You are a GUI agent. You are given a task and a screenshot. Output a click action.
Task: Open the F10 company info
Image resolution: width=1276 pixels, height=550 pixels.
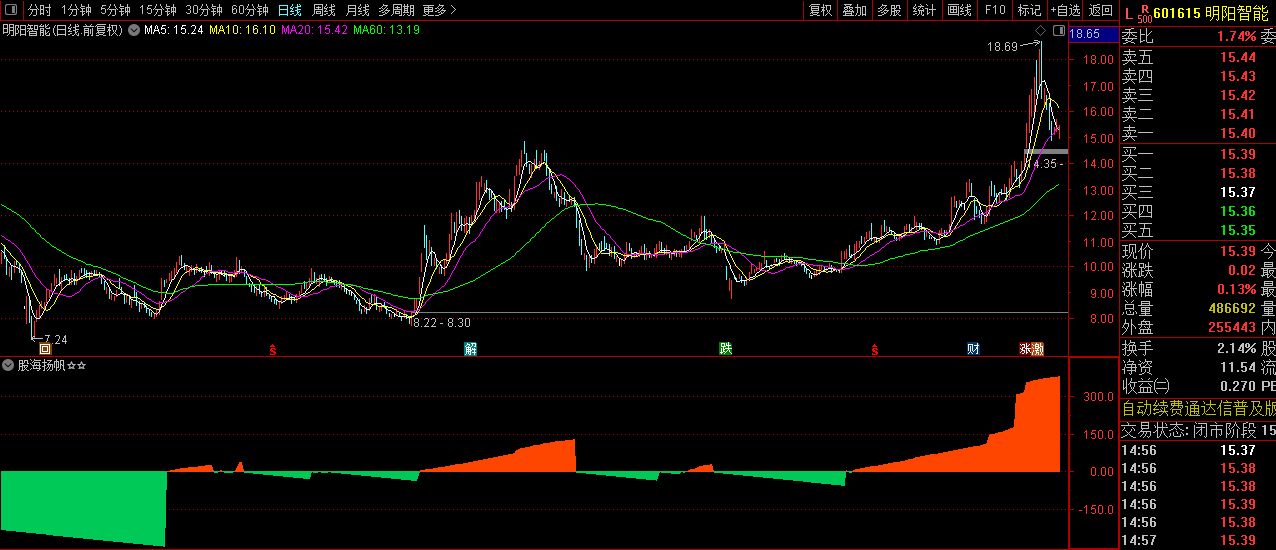point(994,10)
